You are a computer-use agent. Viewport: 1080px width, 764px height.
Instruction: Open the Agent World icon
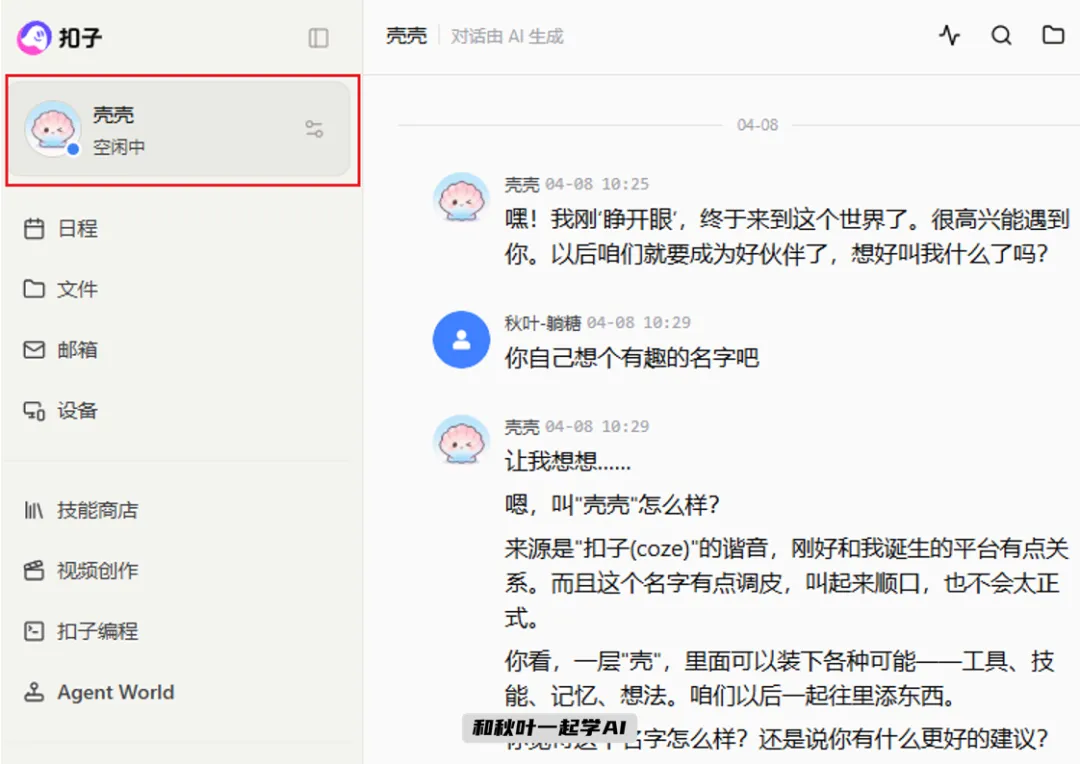point(34,692)
